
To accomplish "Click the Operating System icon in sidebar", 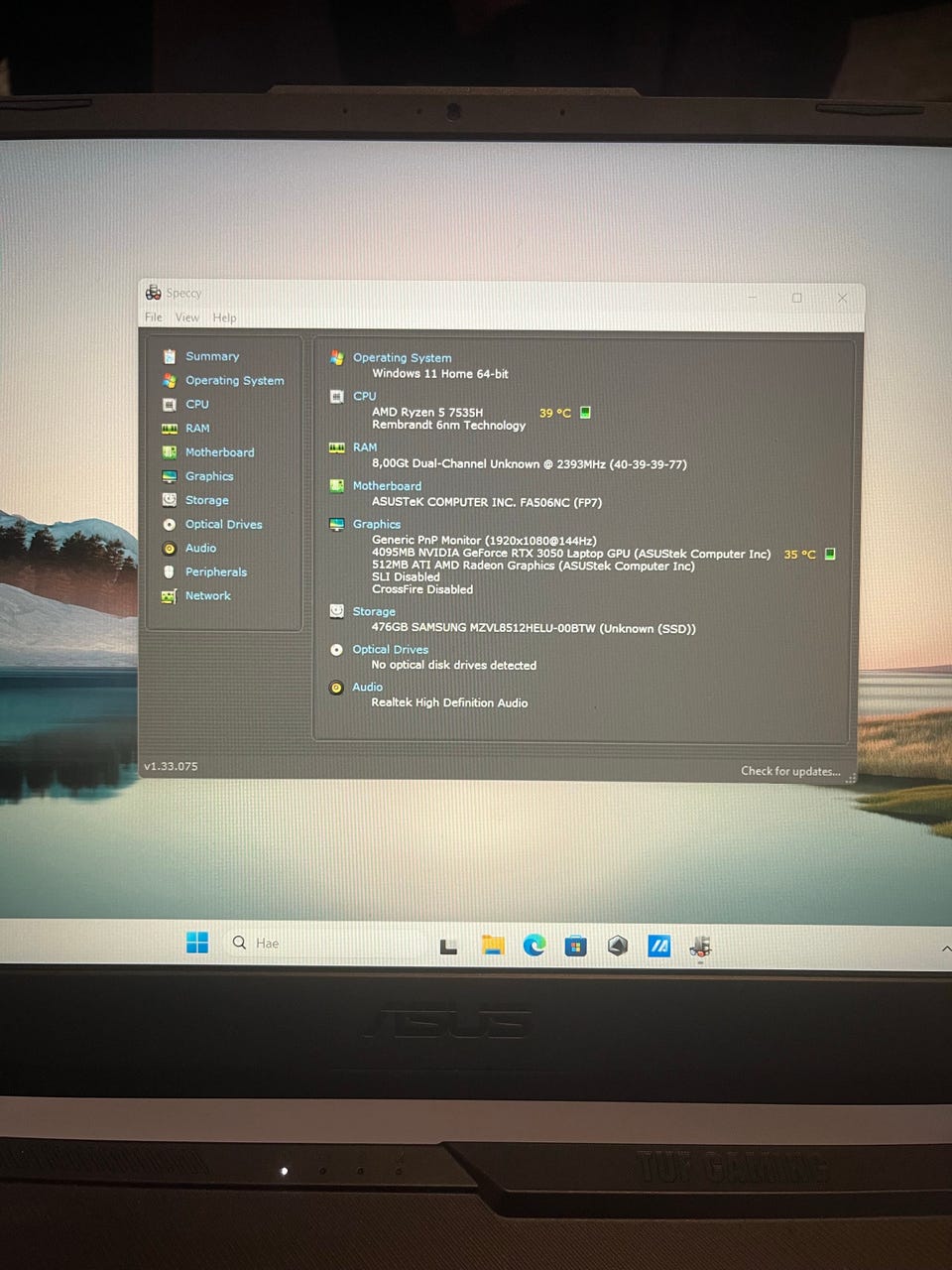I will (170, 380).
